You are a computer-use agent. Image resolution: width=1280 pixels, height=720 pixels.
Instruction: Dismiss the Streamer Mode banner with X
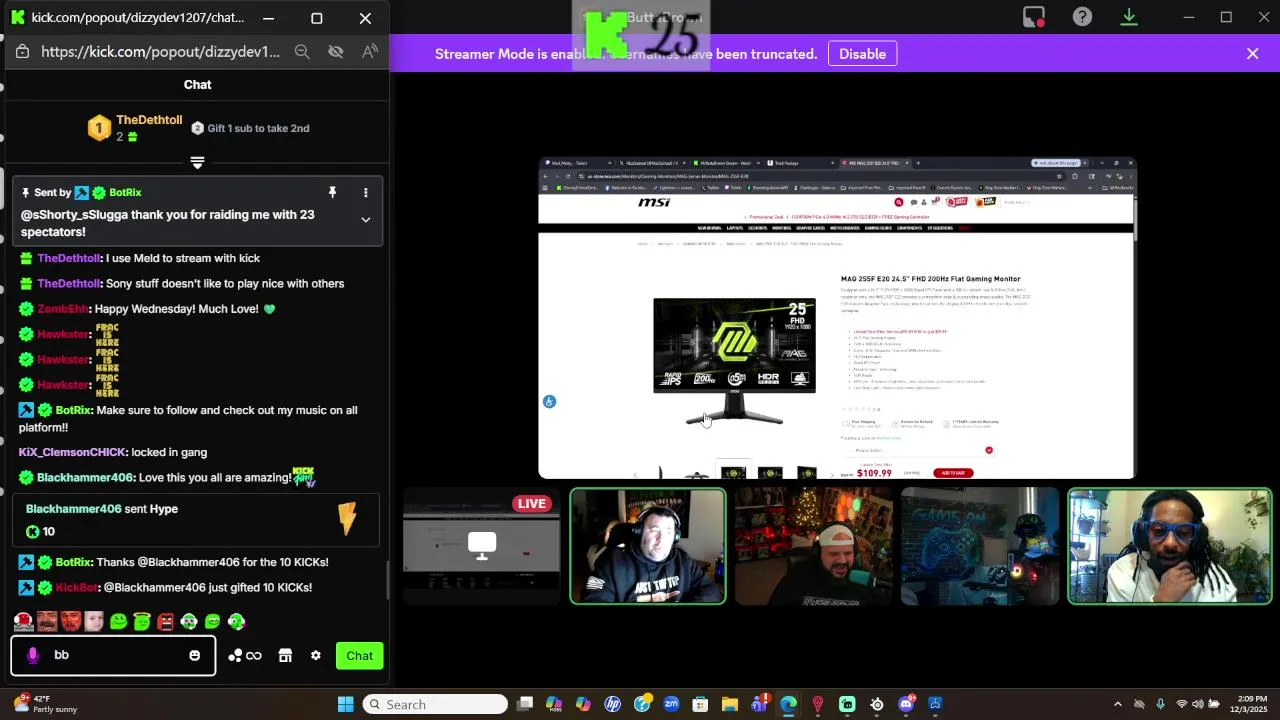(1252, 54)
